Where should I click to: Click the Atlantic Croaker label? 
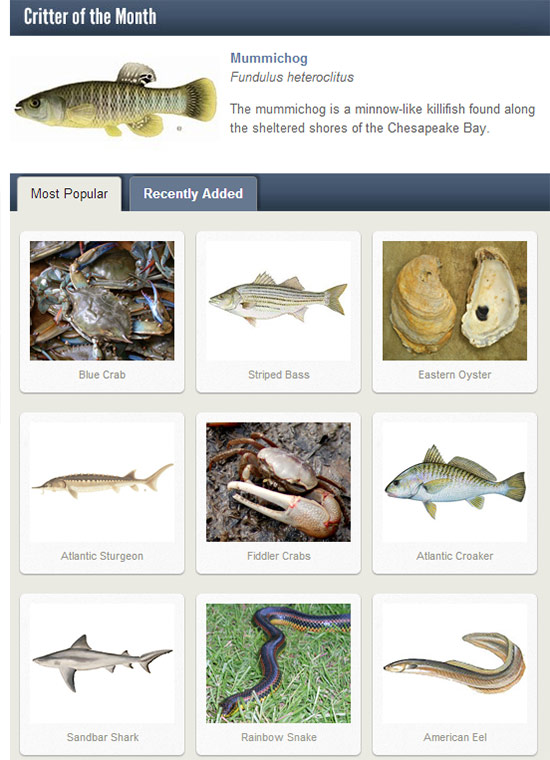[x=455, y=556]
